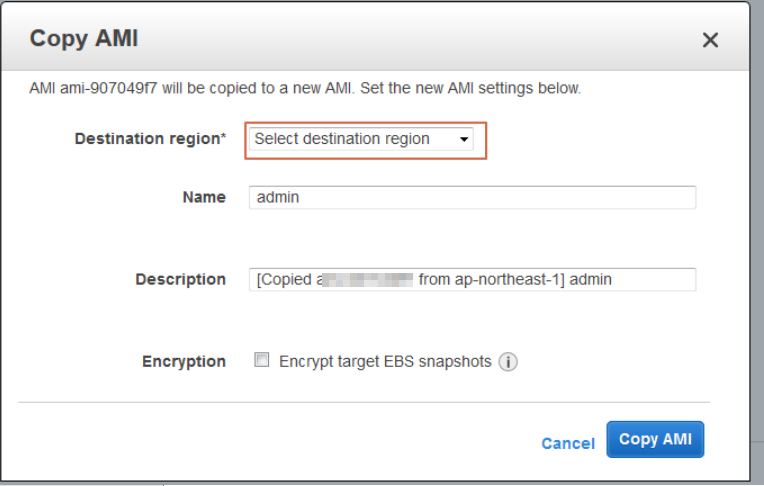Close the Copy AMI dialog with X
The image size is (764, 486).
710,40
